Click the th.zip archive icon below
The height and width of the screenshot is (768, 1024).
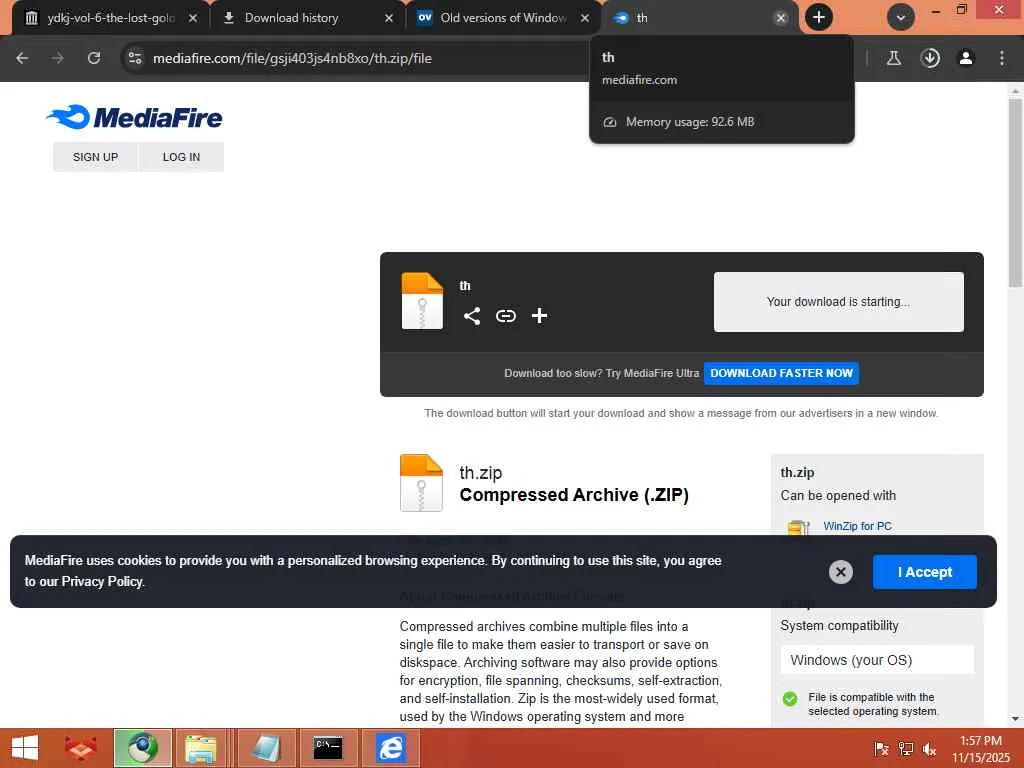(x=422, y=483)
